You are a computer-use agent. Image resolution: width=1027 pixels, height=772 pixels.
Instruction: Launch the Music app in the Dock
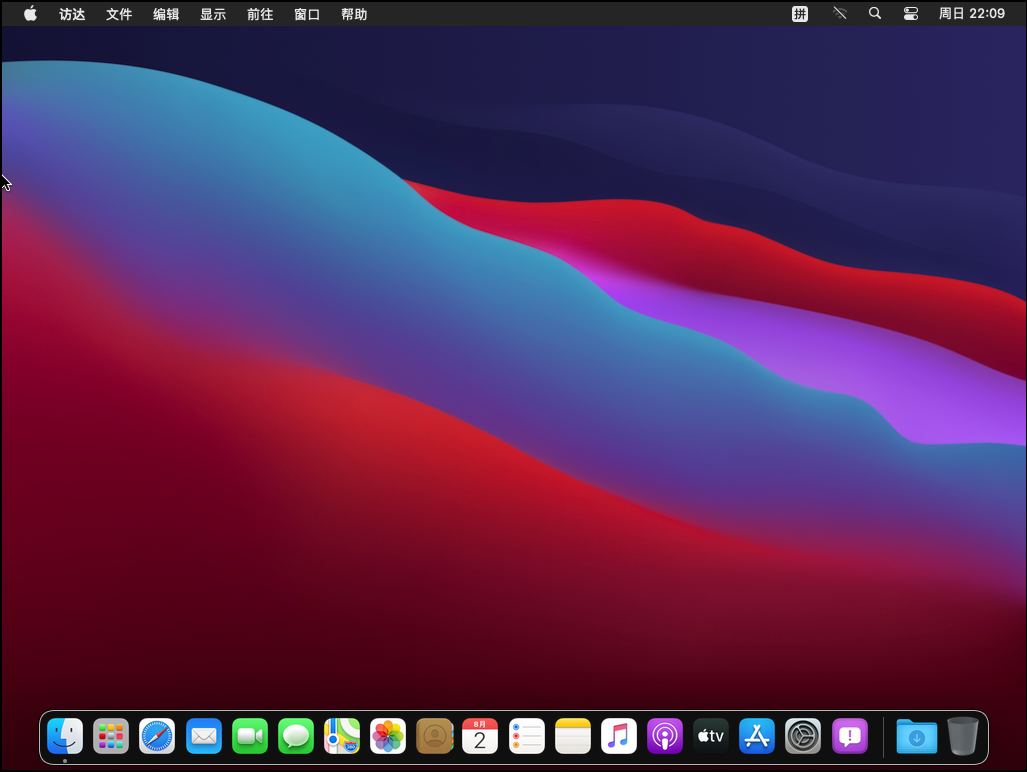[619, 736]
